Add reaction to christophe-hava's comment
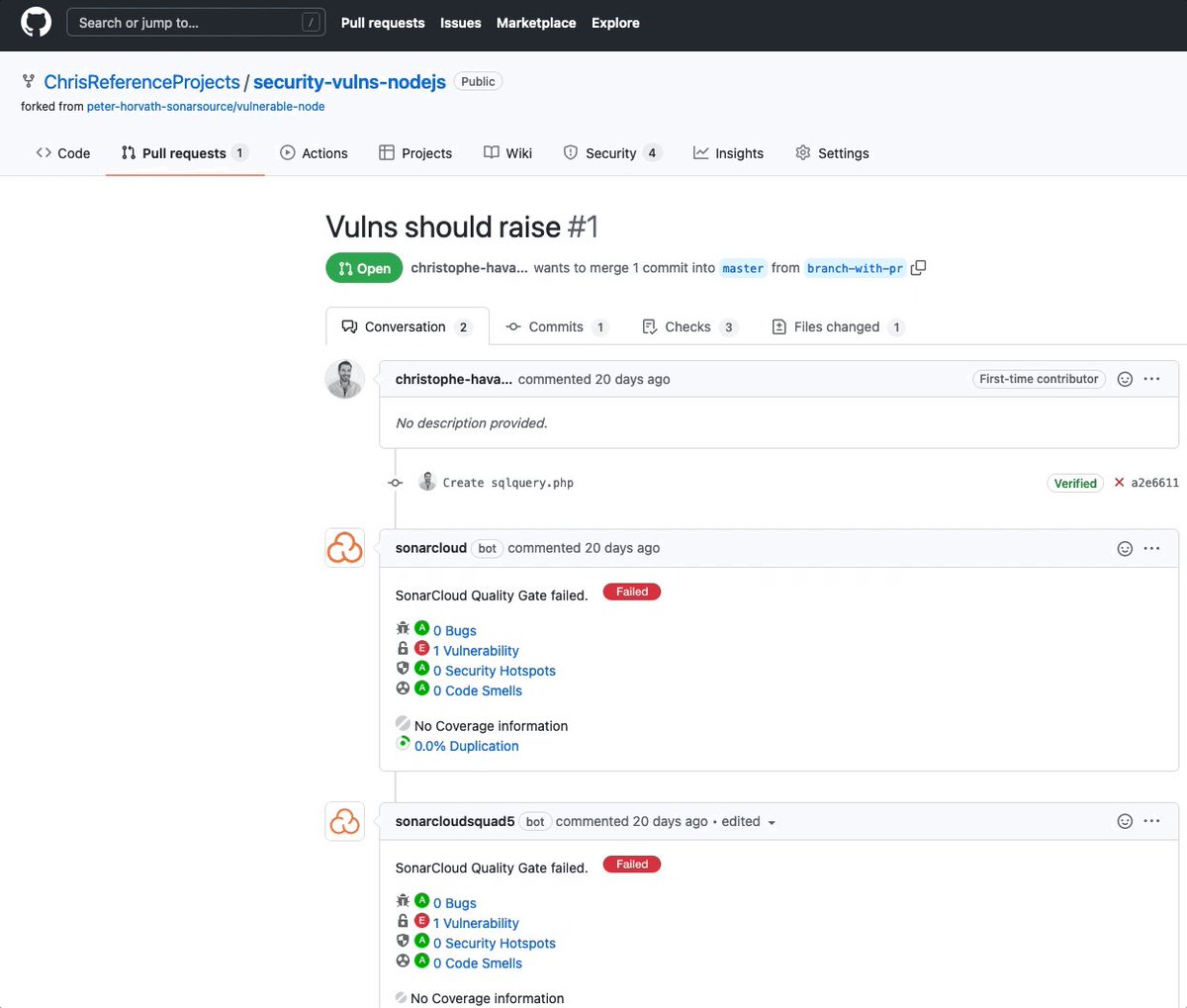The height and width of the screenshot is (1008, 1187). pos(1125,379)
